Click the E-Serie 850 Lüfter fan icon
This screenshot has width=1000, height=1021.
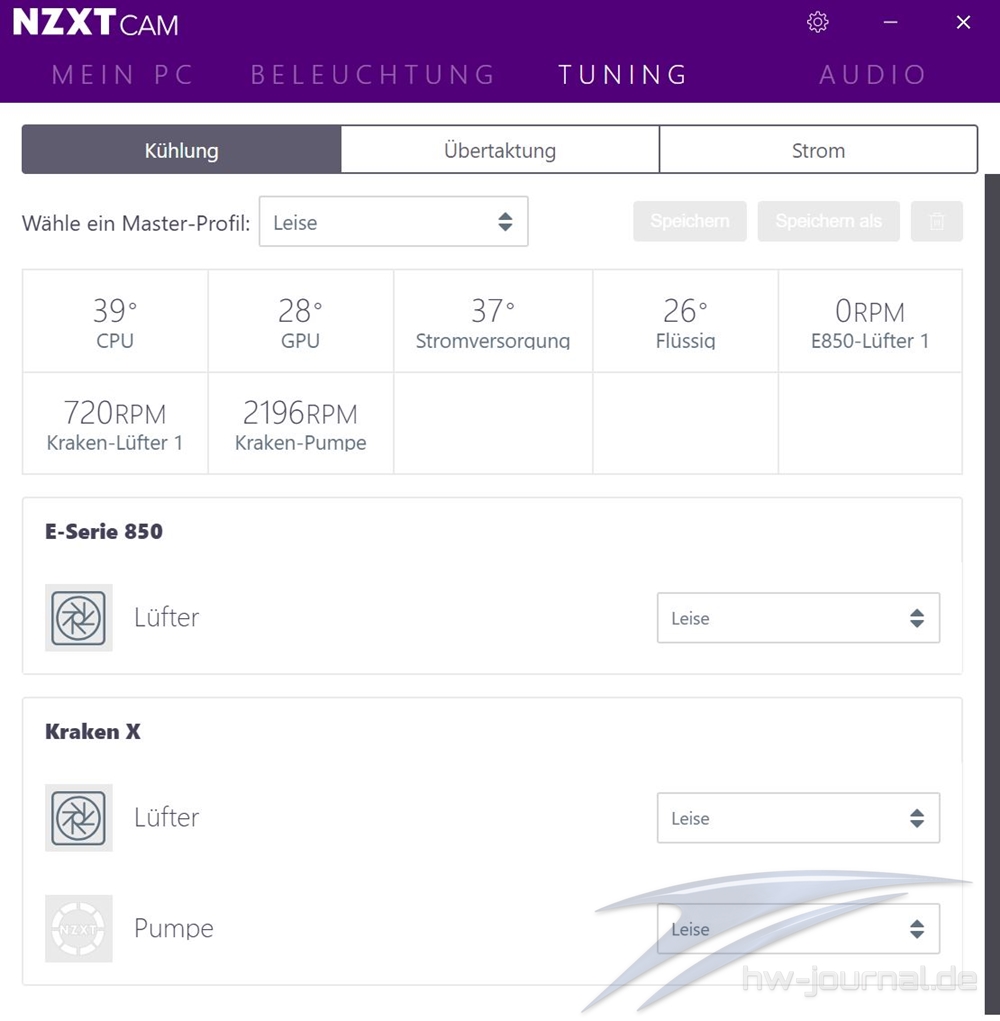[x=79, y=617]
